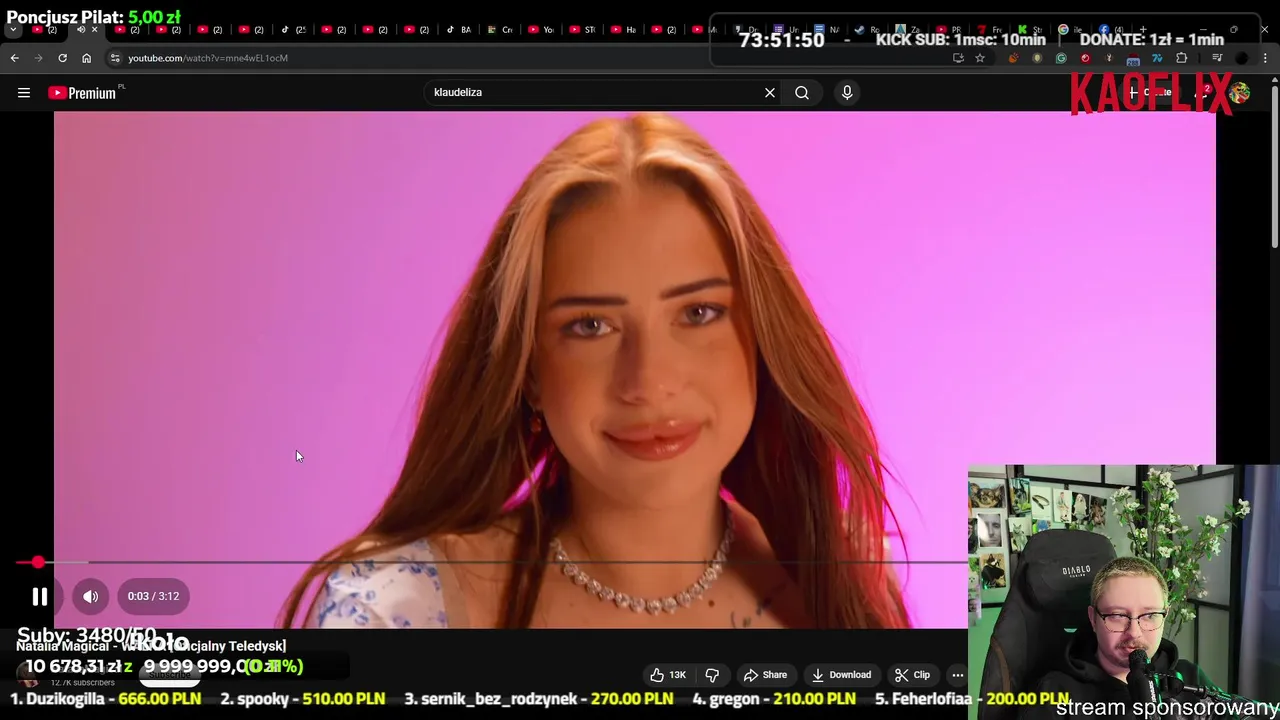Download the video

coord(841,675)
